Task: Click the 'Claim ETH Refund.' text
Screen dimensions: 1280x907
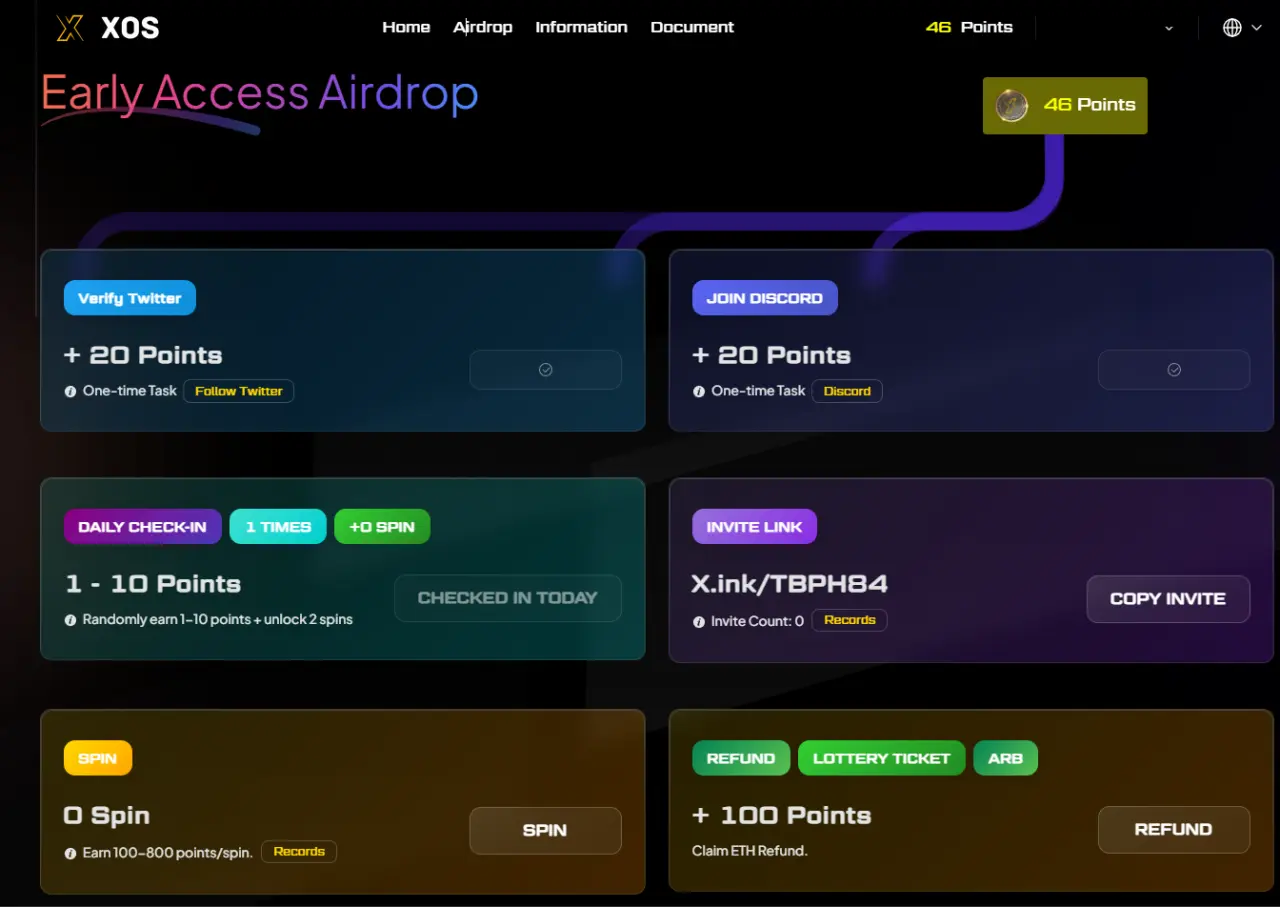Action: point(750,851)
